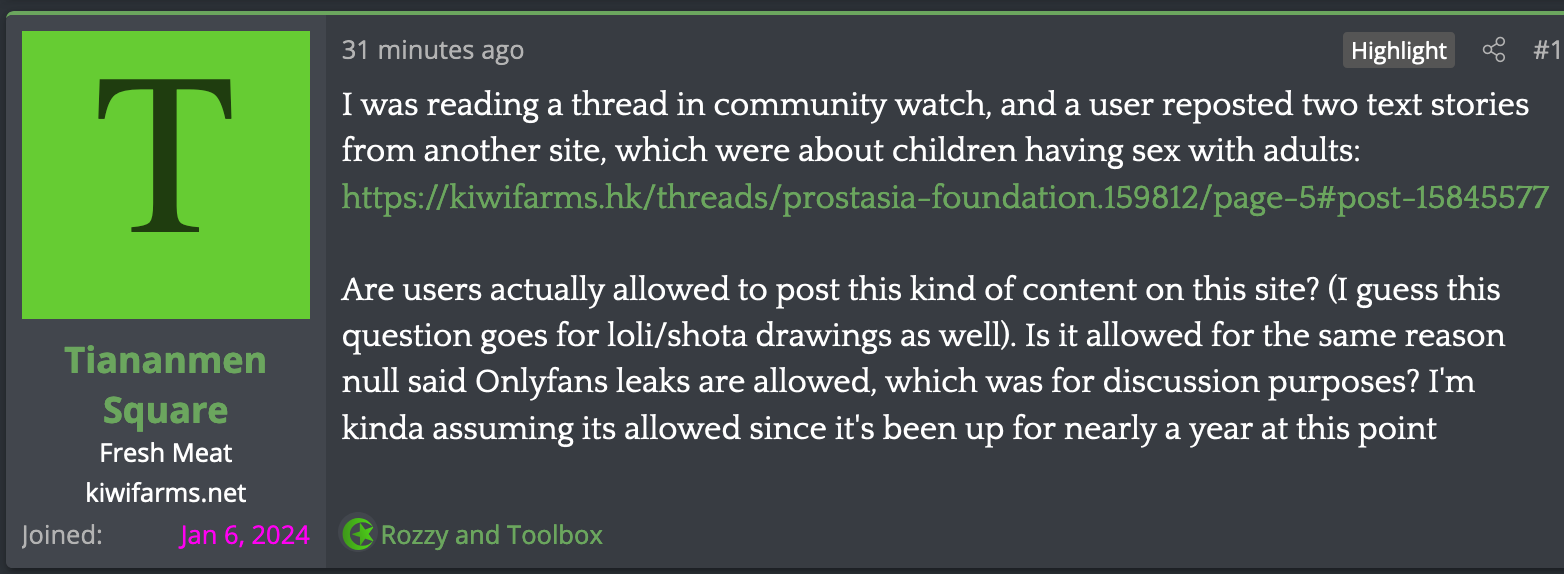The image size is (1564, 574).
Task: Click the green star reaction icon
Action: coord(358,534)
